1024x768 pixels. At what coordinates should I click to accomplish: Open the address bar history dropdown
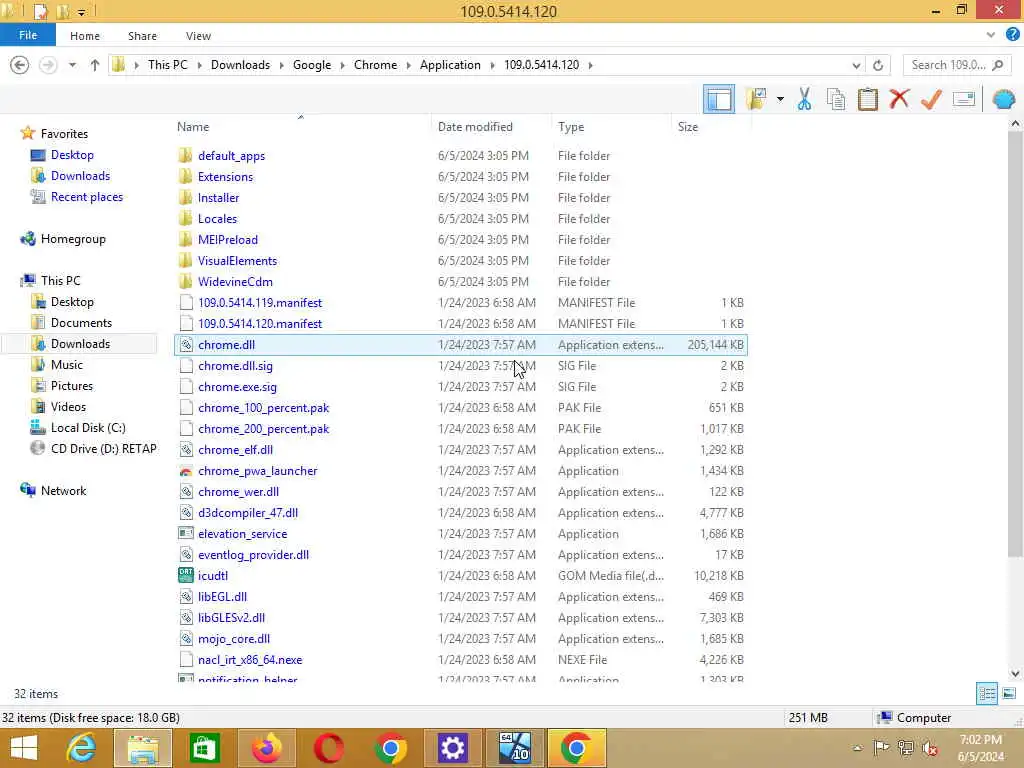coord(856,65)
